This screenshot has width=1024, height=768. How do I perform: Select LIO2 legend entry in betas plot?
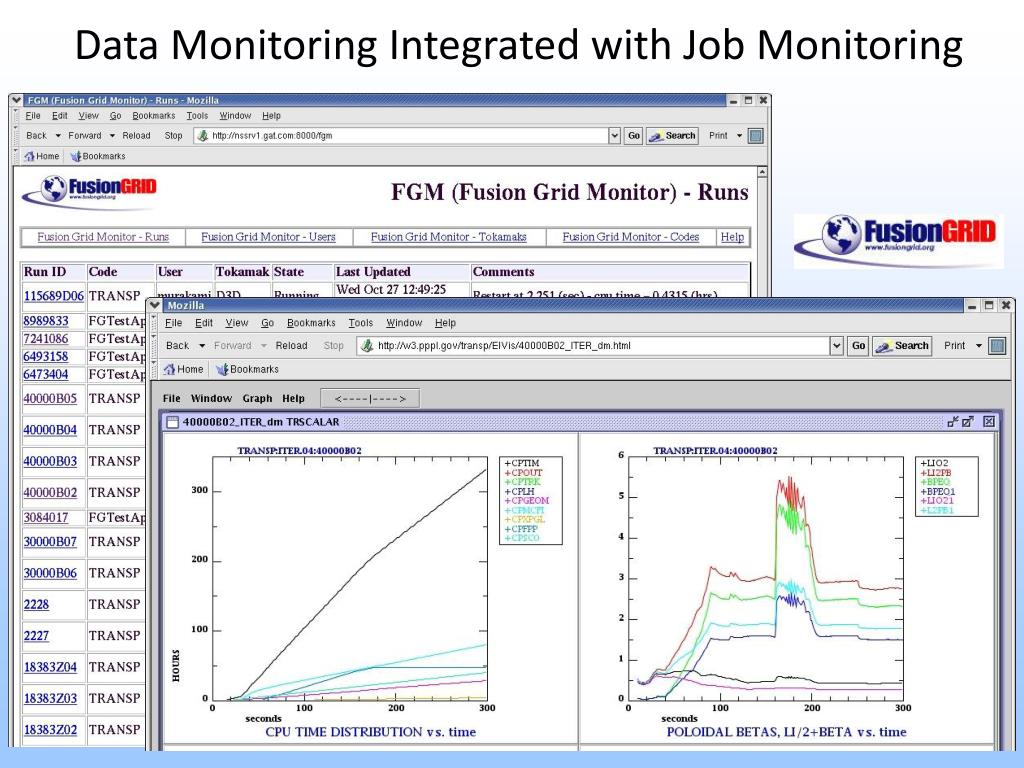coord(934,463)
